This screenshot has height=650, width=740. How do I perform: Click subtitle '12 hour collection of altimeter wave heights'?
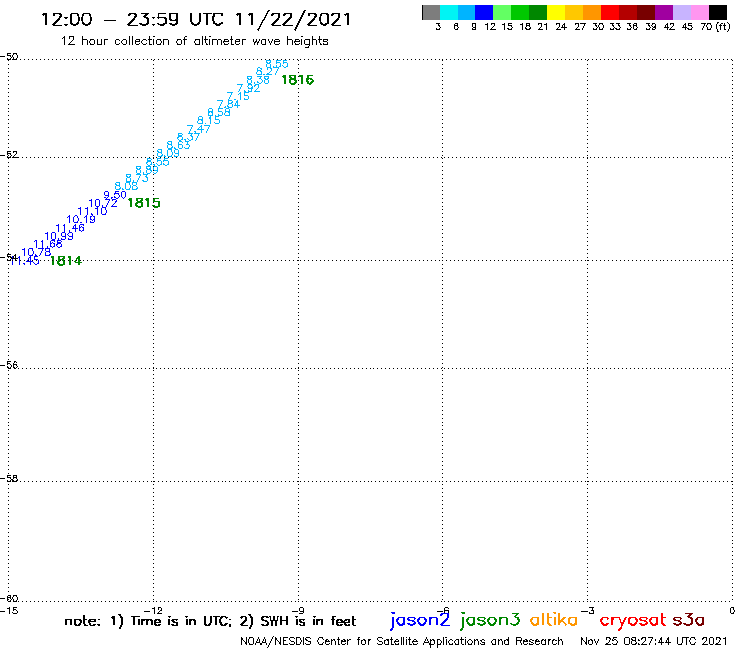194,41
